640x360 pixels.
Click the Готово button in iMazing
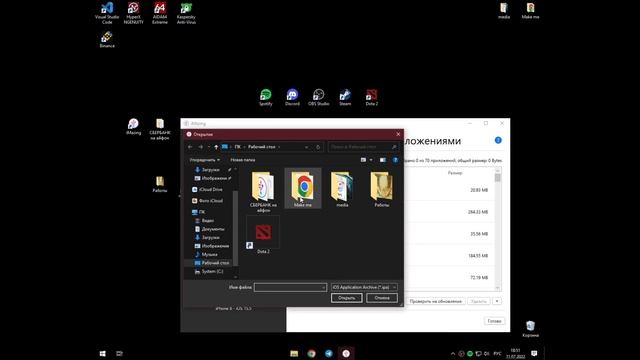(x=494, y=321)
